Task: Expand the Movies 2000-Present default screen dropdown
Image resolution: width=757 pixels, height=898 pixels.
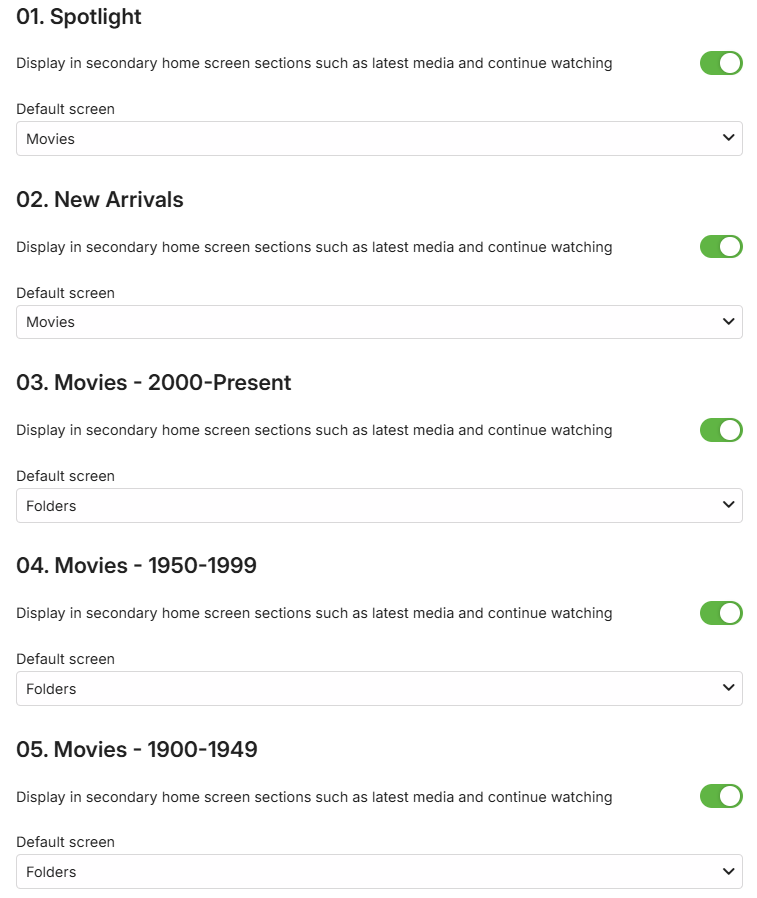Action: (x=379, y=506)
